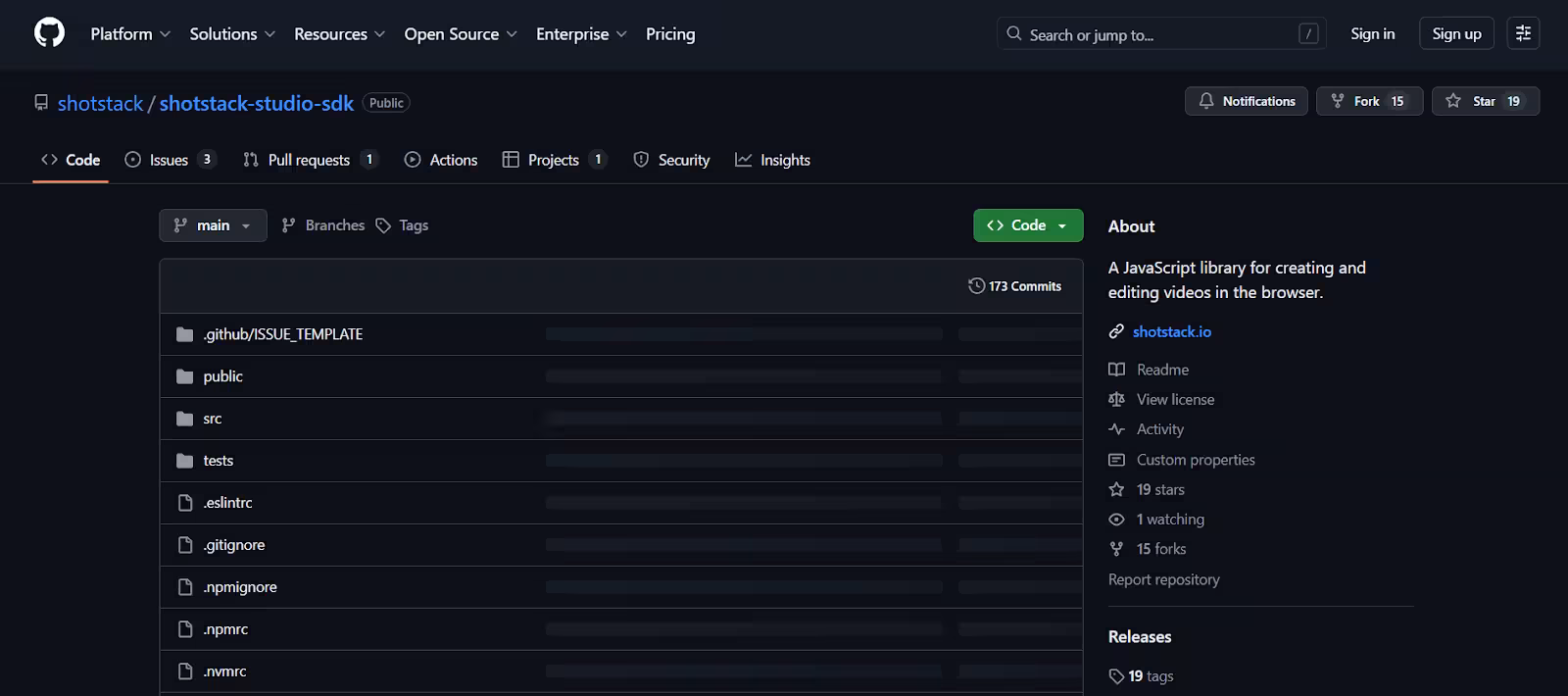Click the Branches fork icon
This screenshot has width=1568, height=696.
(288, 225)
